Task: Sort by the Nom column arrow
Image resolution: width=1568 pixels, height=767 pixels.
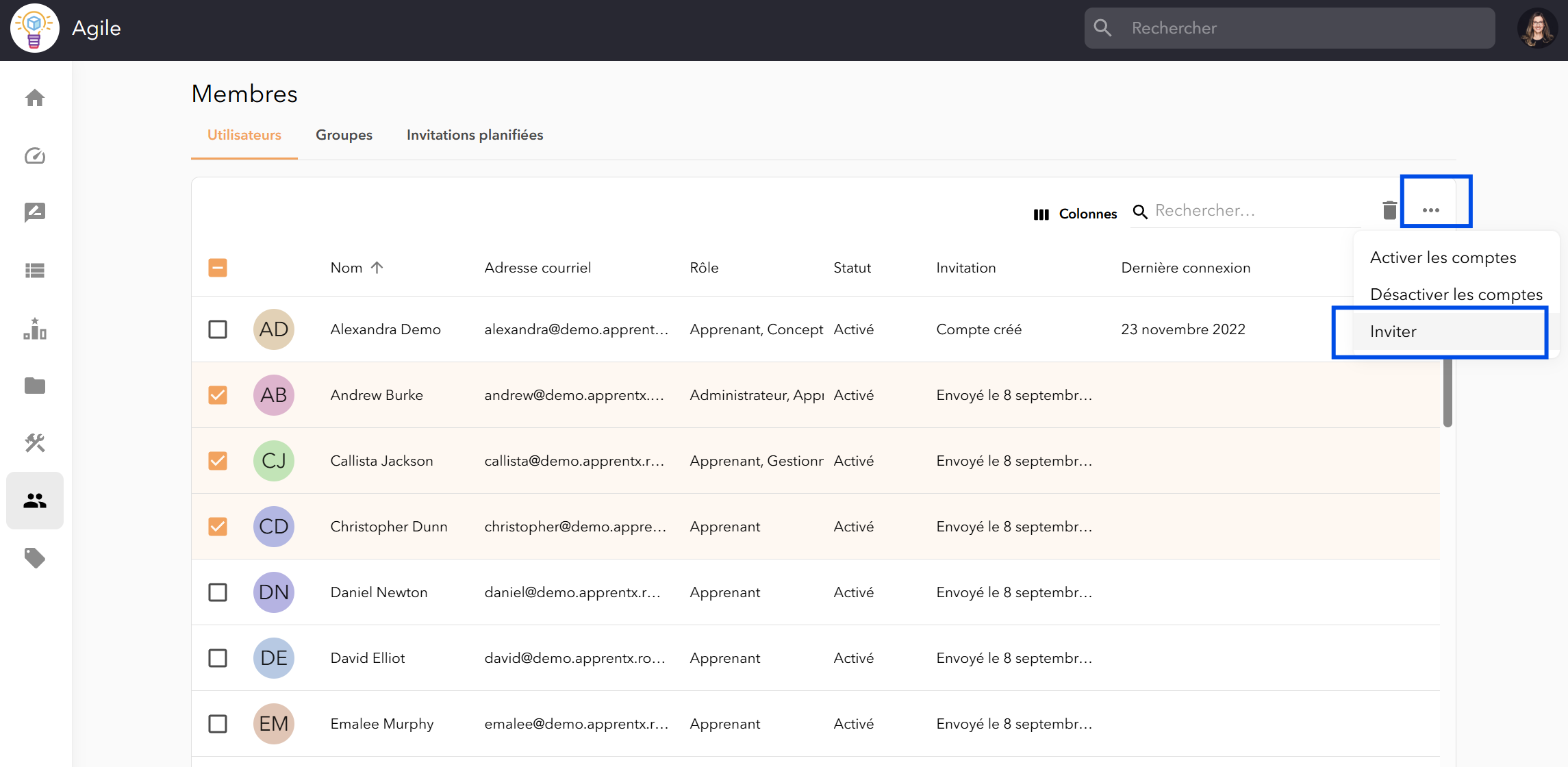Action: point(377,268)
